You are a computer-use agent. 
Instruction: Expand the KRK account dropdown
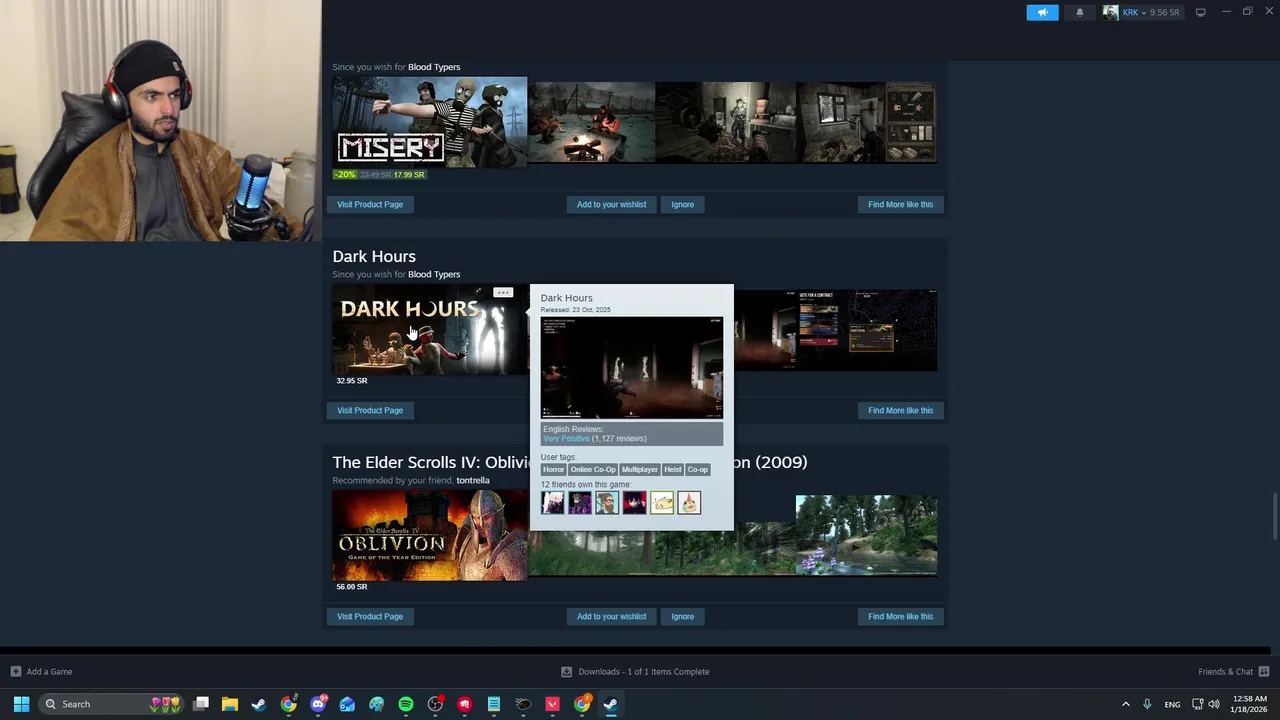pyautogui.click(x=1135, y=12)
